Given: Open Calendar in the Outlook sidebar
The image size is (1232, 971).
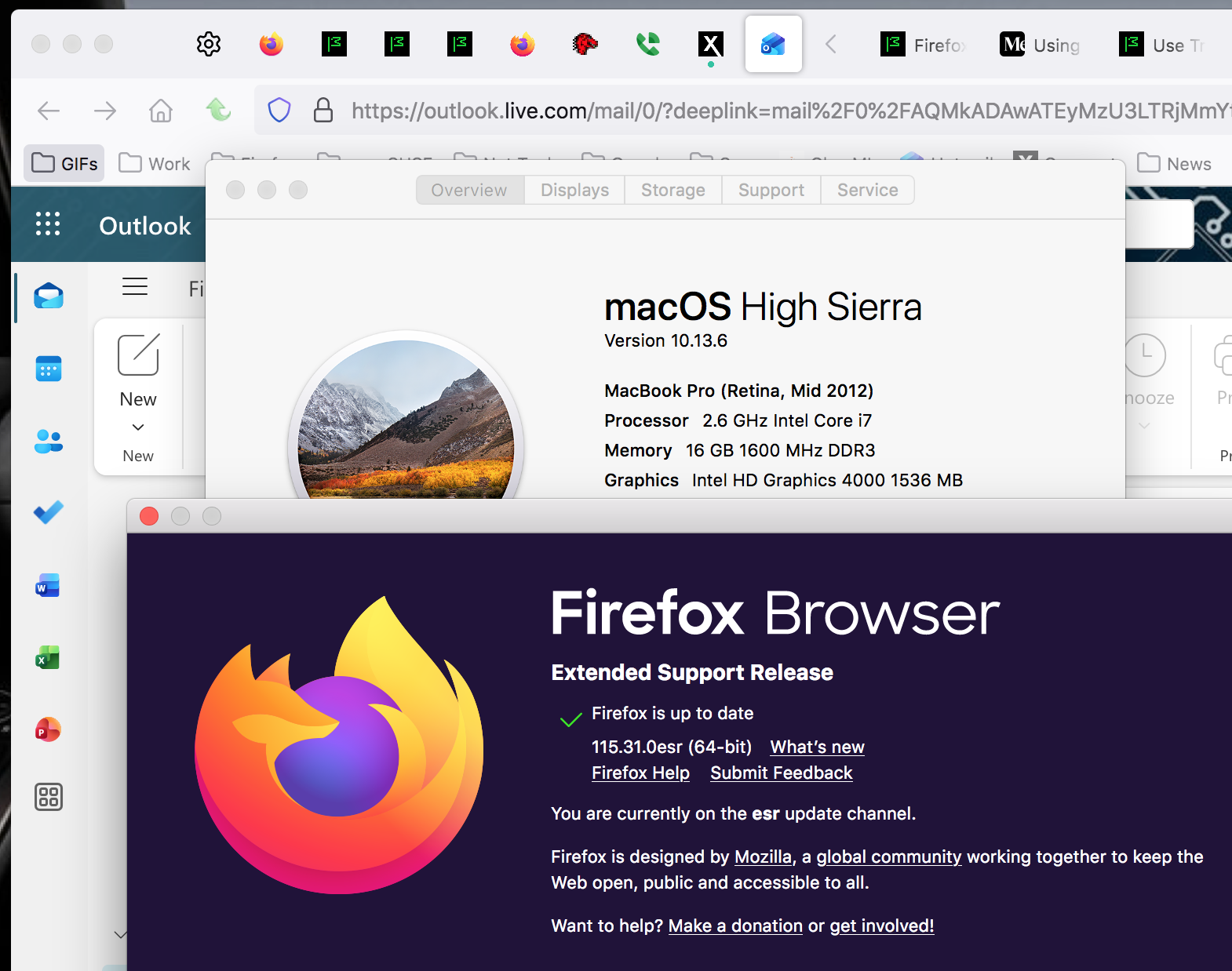Looking at the screenshot, I should (x=49, y=369).
